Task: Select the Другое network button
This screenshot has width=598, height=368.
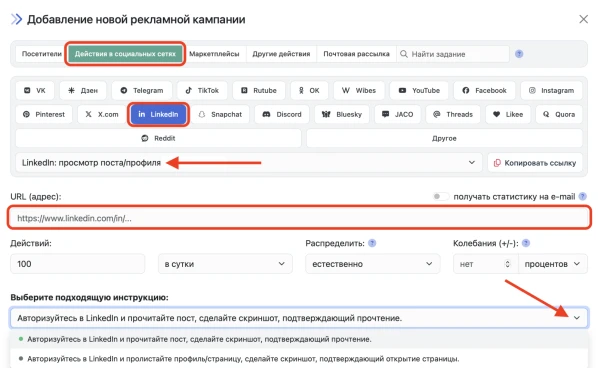Action: click(x=444, y=138)
